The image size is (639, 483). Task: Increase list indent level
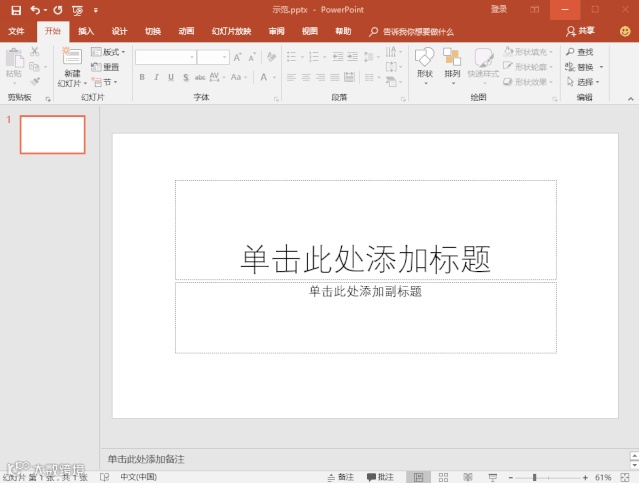click(353, 57)
